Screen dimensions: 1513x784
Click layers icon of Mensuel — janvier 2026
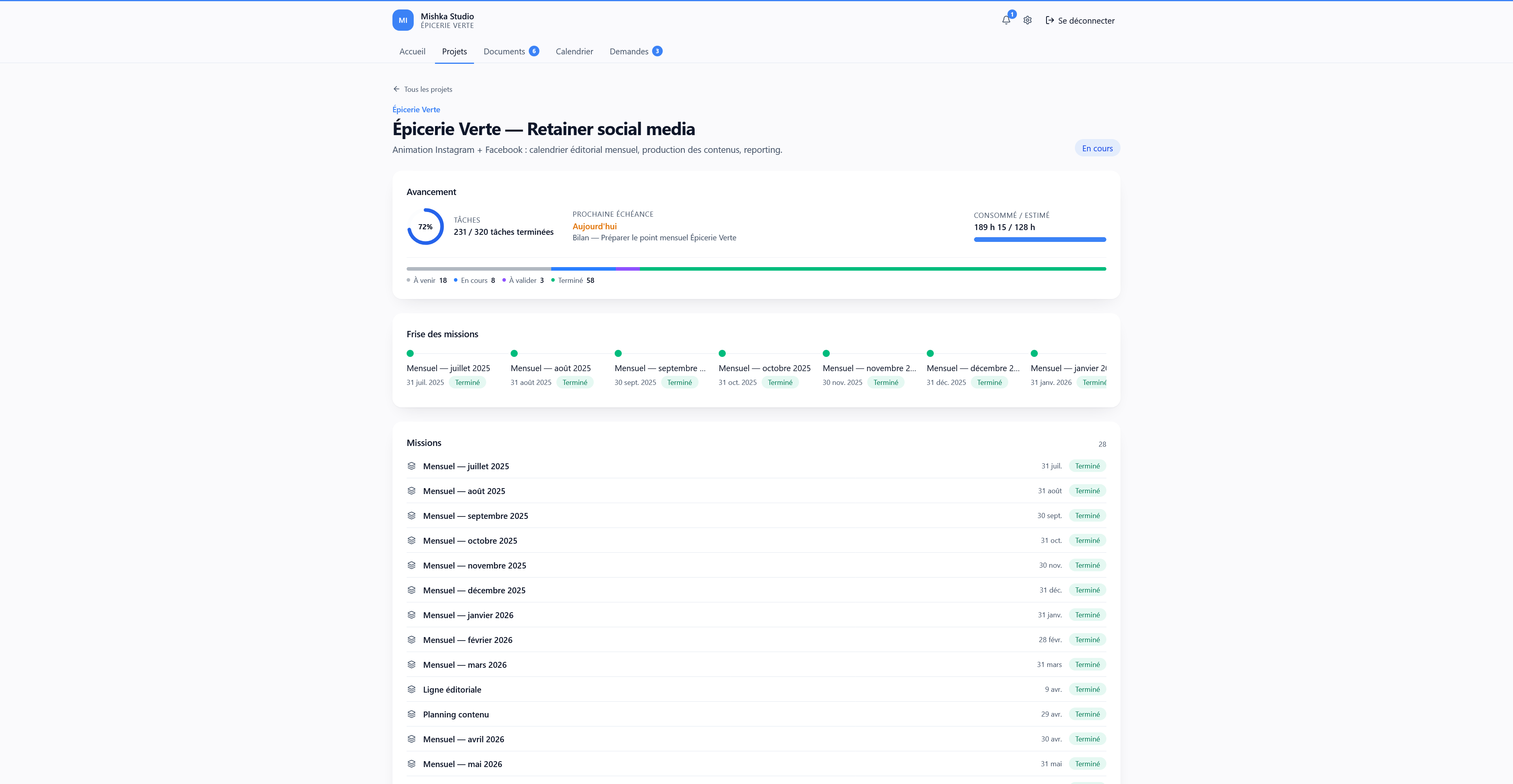click(412, 615)
